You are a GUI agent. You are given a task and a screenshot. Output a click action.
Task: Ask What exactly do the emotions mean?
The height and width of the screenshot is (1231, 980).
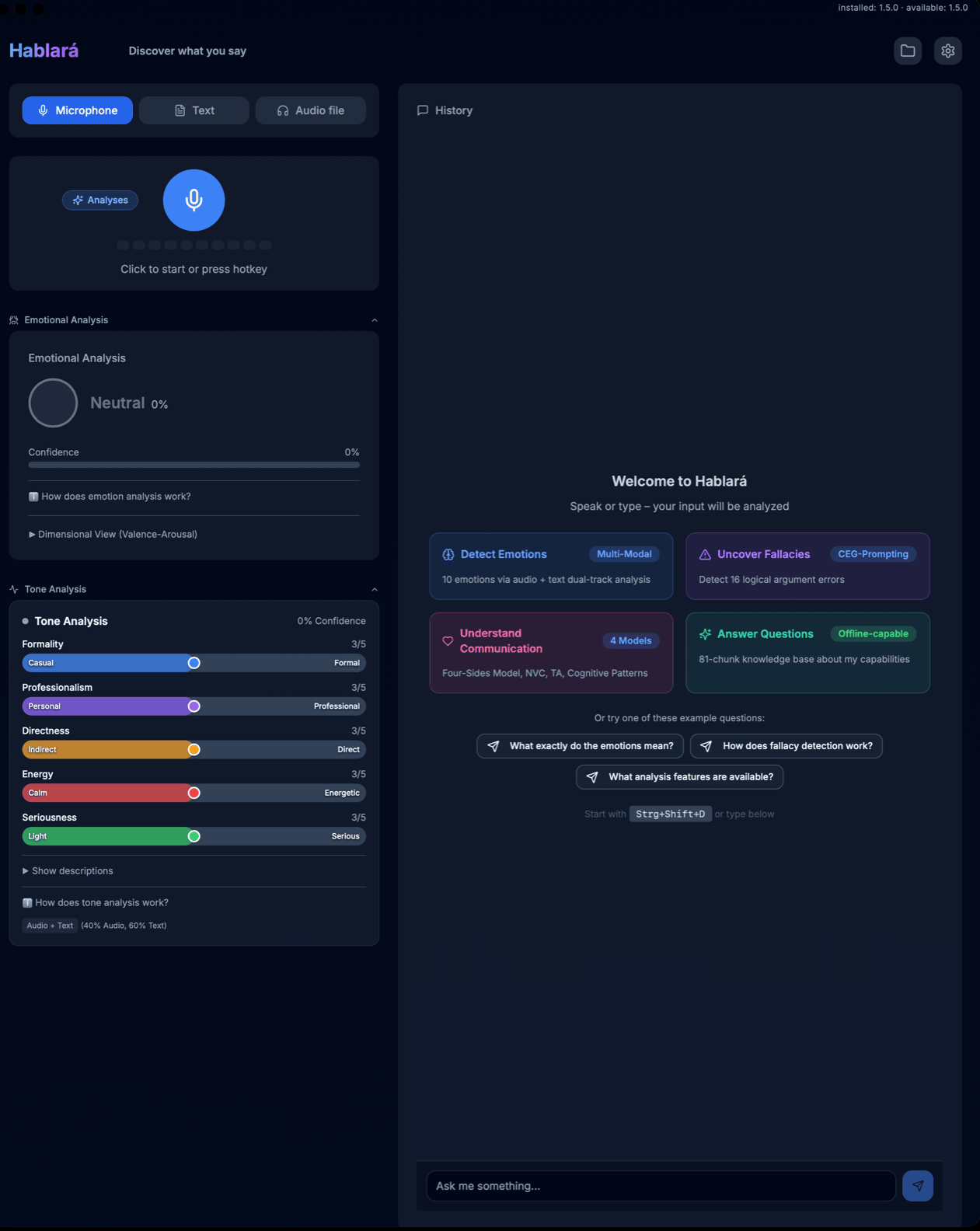[x=580, y=746]
